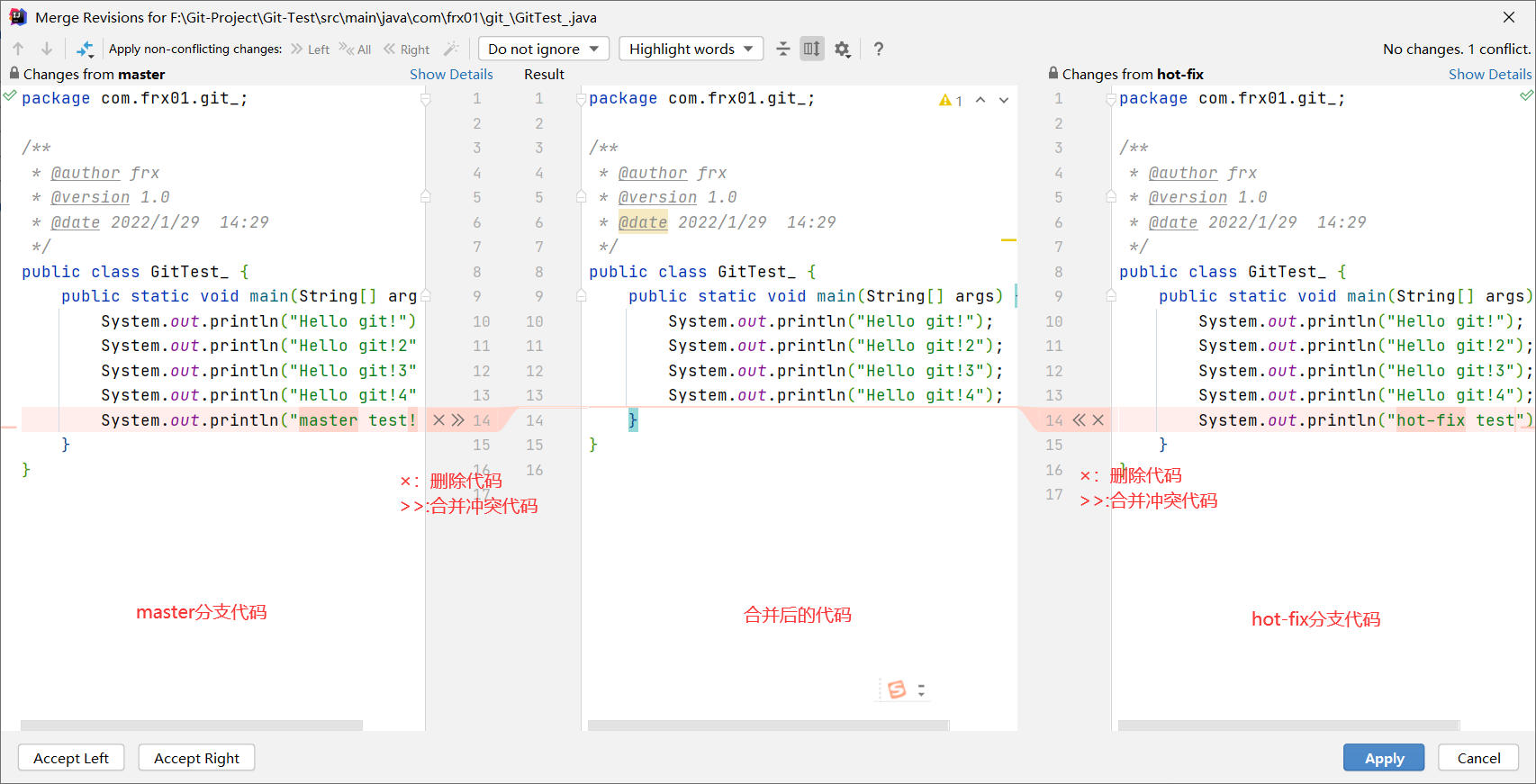
Task: Jump to previous highlighted error in Result
Action: tap(980, 100)
